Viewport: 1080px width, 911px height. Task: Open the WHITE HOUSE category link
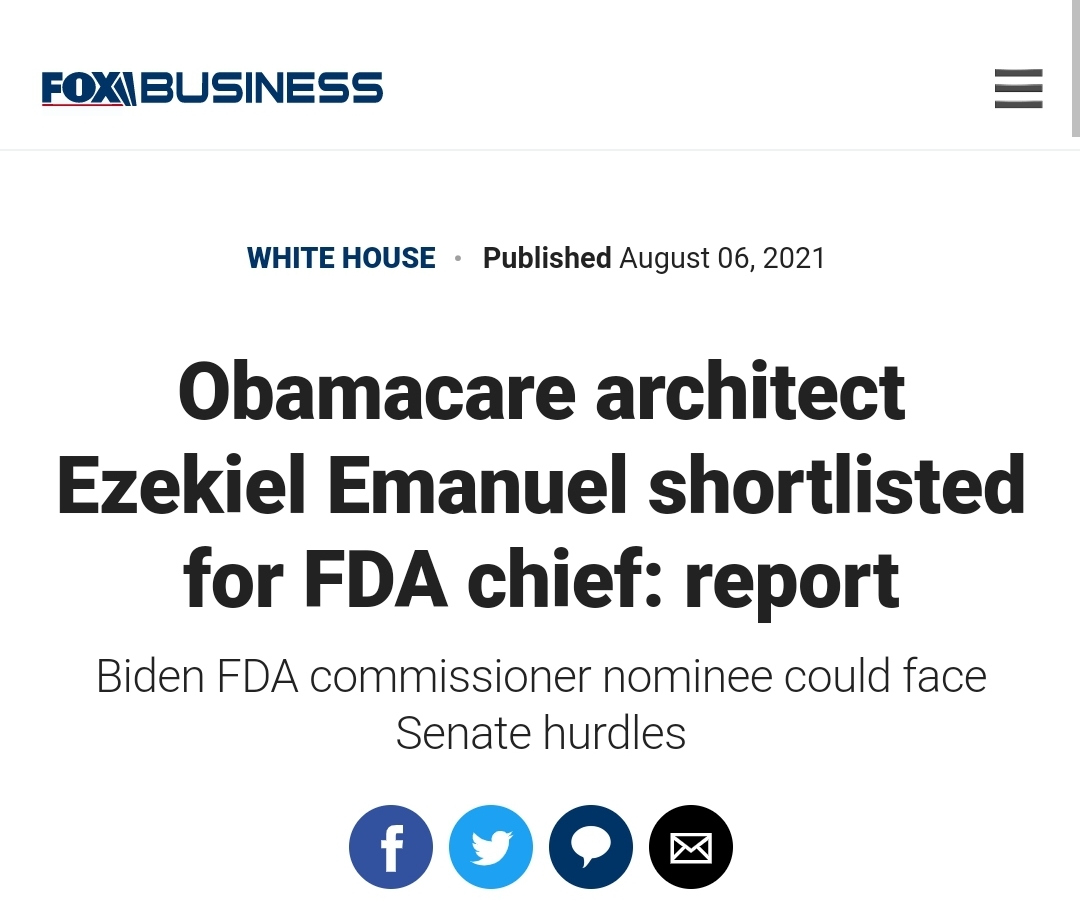(341, 258)
